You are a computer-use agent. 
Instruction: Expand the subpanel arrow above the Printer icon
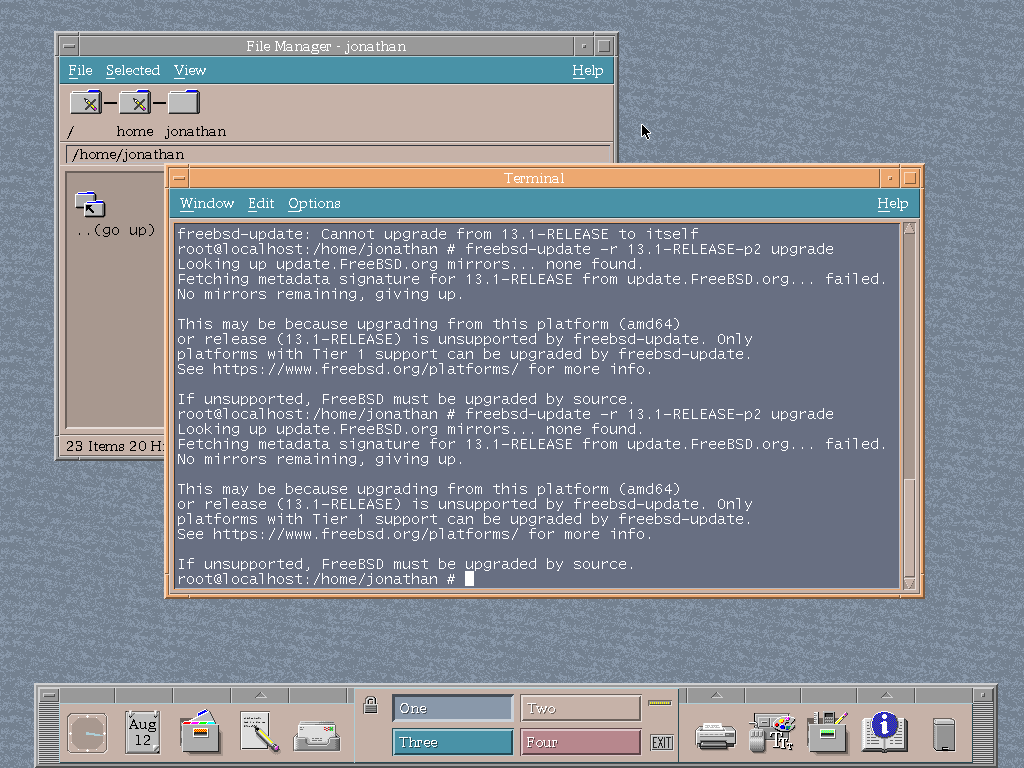(x=716, y=695)
